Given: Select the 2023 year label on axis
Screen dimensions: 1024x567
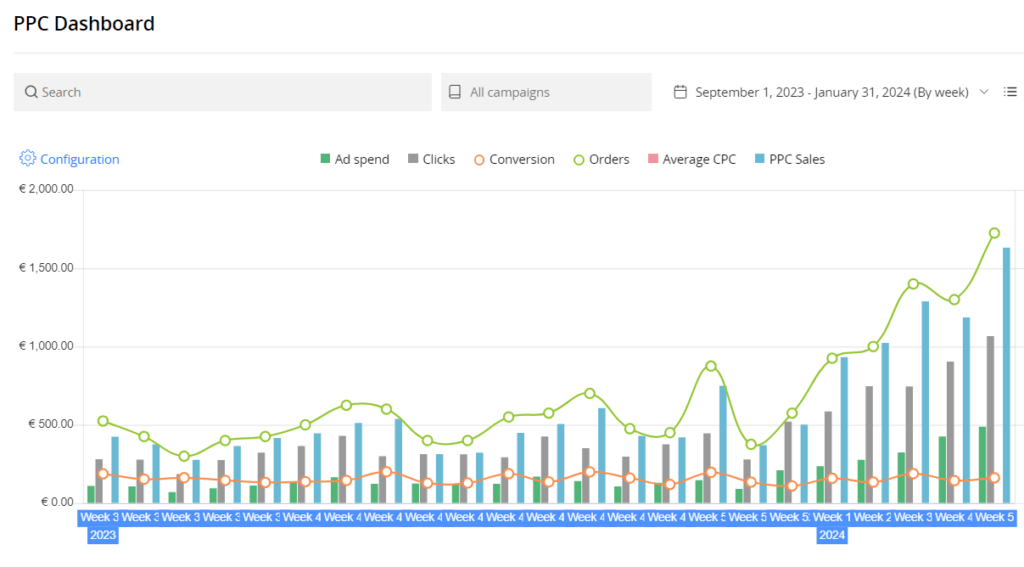Looking at the screenshot, I should (103, 535).
